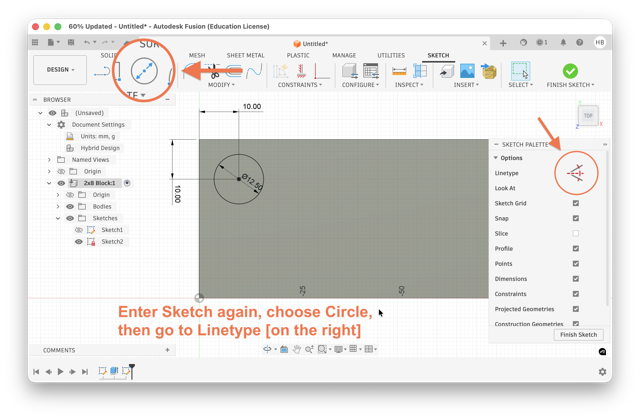Switch to the SHEET METAL tab
The image size is (640, 419).
click(x=245, y=55)
